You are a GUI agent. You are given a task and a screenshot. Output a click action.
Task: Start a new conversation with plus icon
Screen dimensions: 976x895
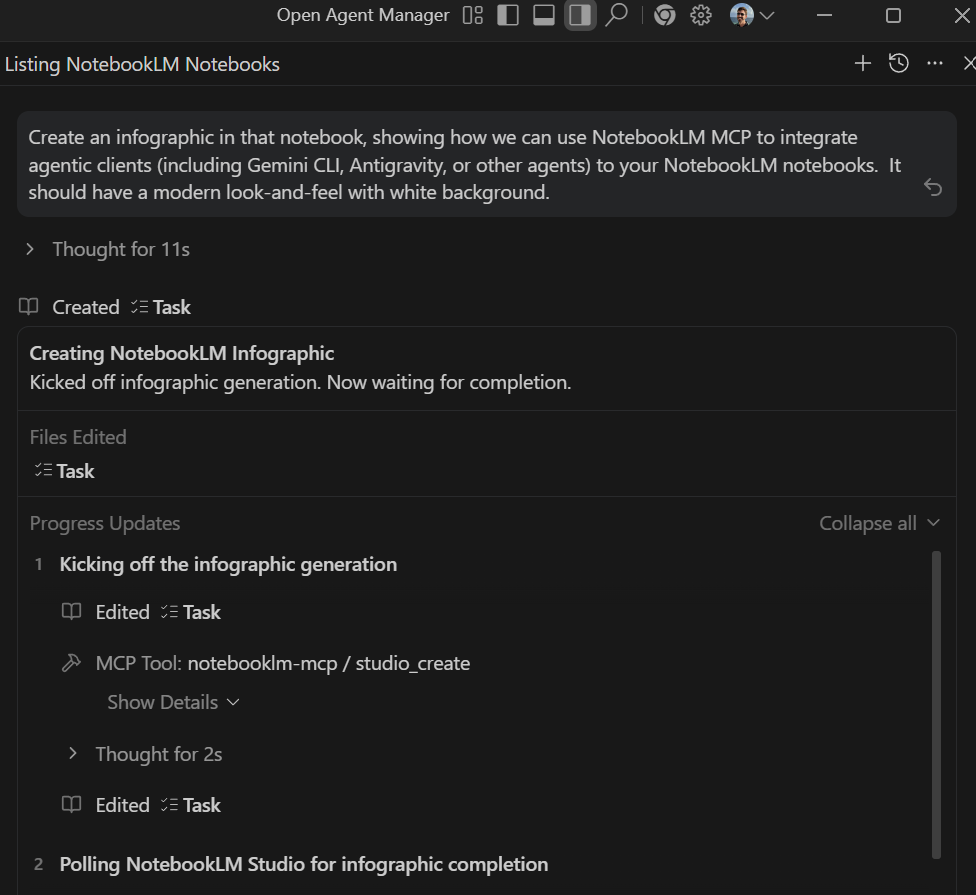(863, 63)
